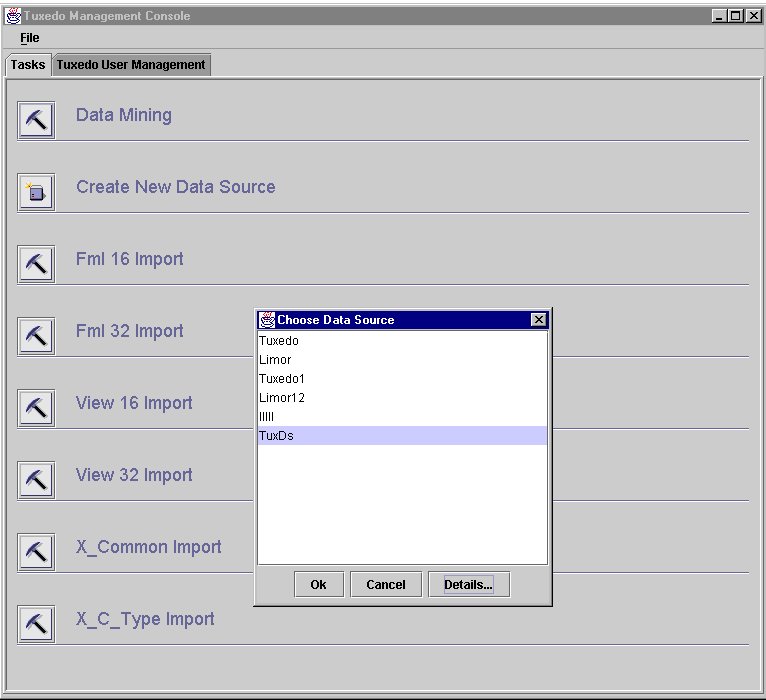Click the Choose Data Source dialog title icon
766x700 pixels.
(x=267, y=320)
